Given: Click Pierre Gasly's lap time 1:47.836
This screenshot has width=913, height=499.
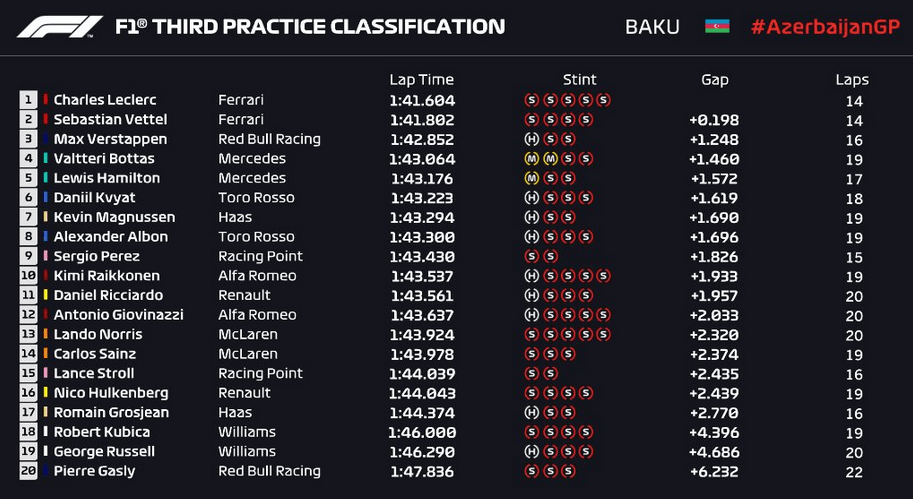Looking at the screenshot, I should tap(422, 471).
